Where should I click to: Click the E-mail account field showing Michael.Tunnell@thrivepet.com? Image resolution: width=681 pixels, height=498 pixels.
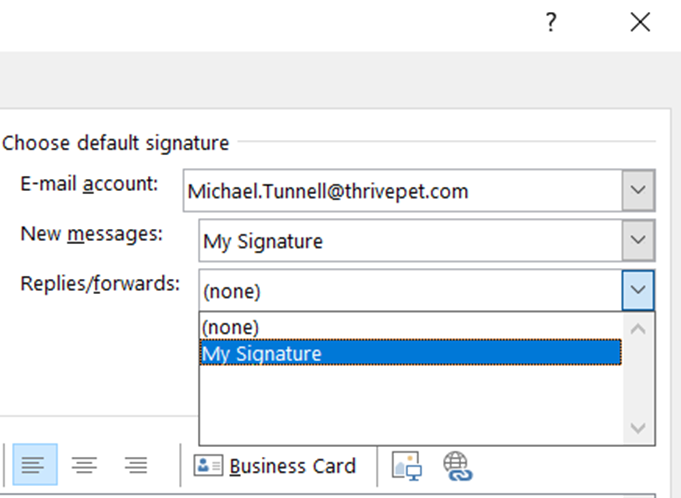(402, 190)
